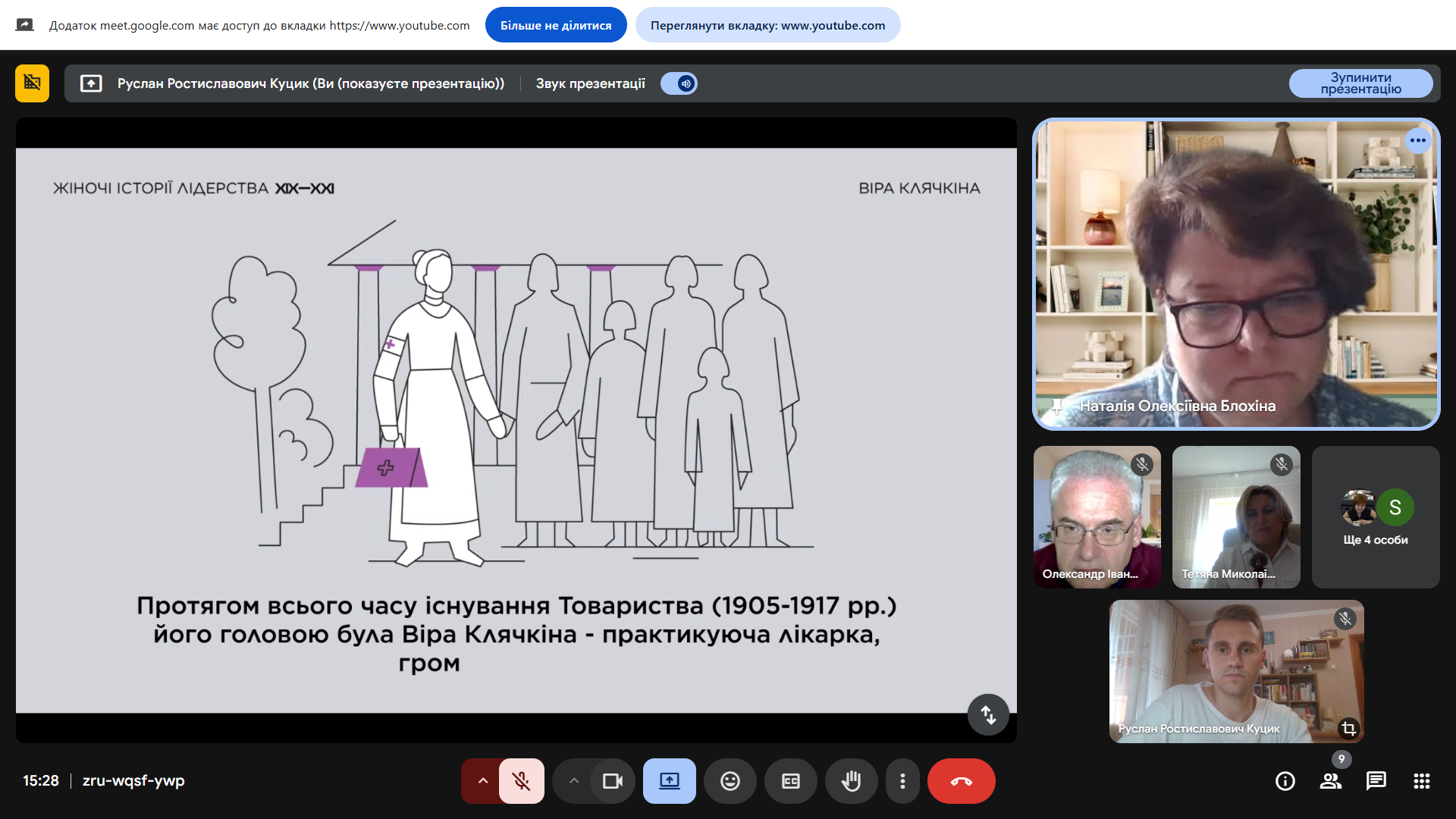Unmute the microphone button
1456x819 pixels.
(x=521, y=781)
